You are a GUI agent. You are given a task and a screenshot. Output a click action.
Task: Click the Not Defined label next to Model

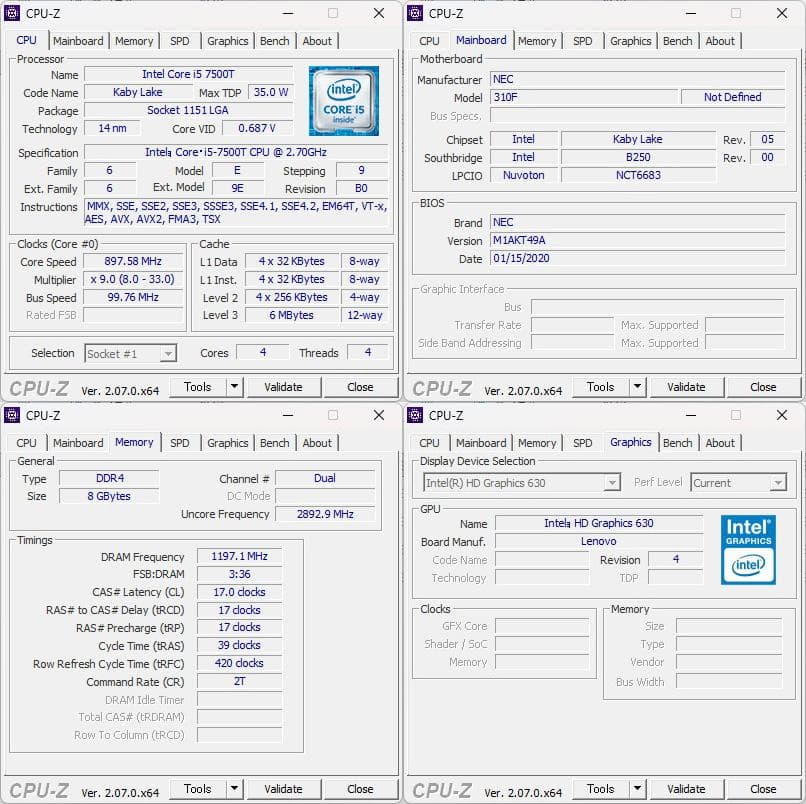click(733, 97)
